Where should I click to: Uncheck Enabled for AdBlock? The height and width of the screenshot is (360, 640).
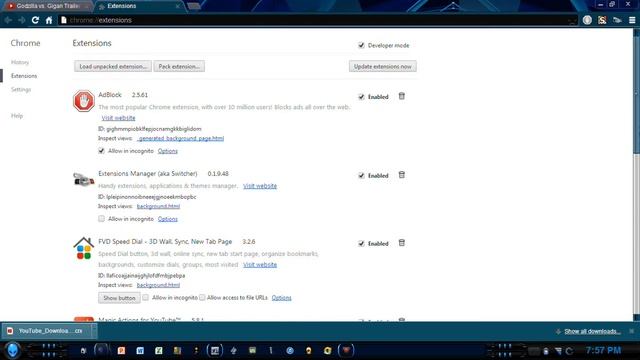361,97
